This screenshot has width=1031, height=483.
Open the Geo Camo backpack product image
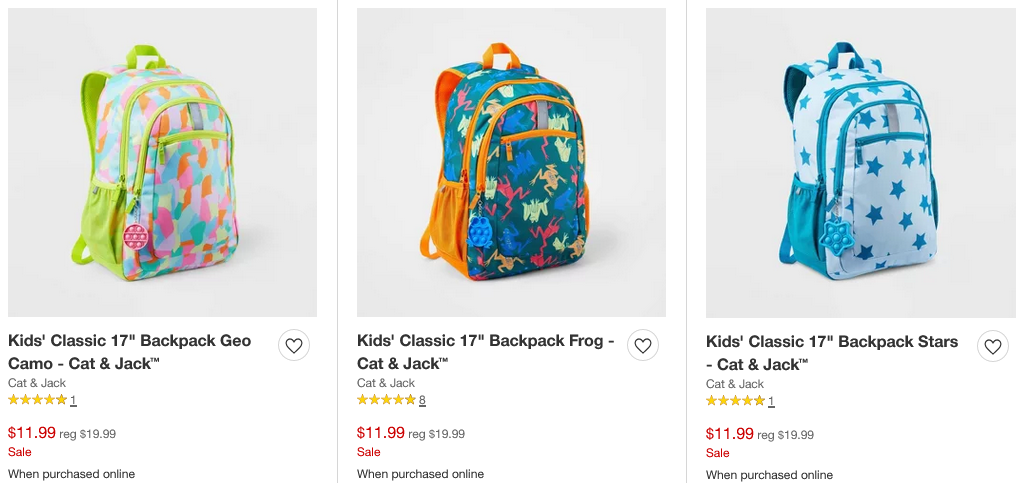(x=162, y=163)
